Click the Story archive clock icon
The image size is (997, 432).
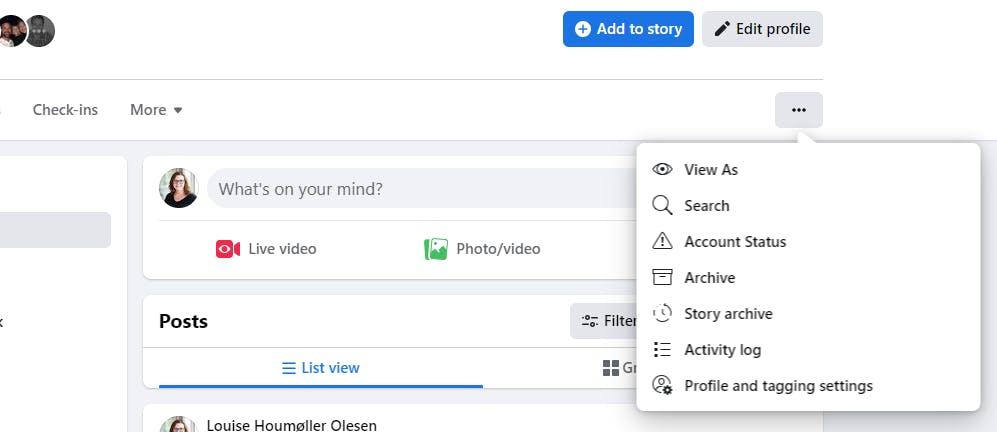tap(662, 314)
